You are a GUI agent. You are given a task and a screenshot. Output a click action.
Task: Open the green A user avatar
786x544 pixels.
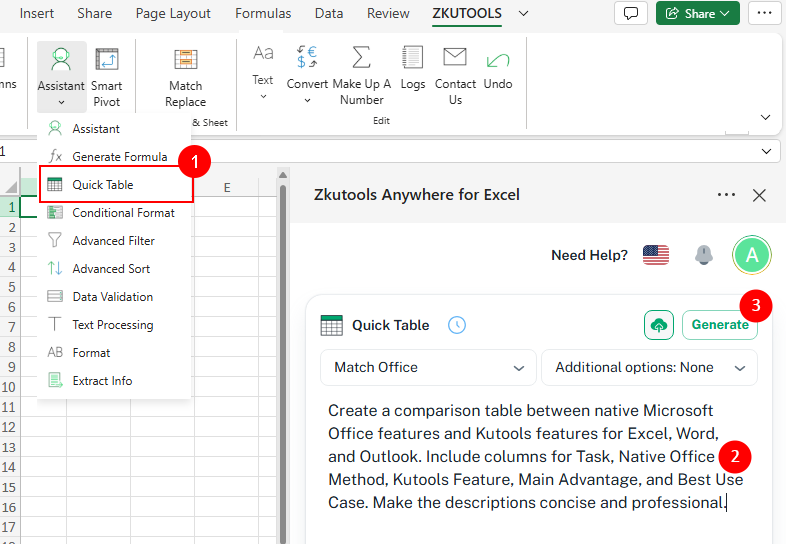point(751,255)
